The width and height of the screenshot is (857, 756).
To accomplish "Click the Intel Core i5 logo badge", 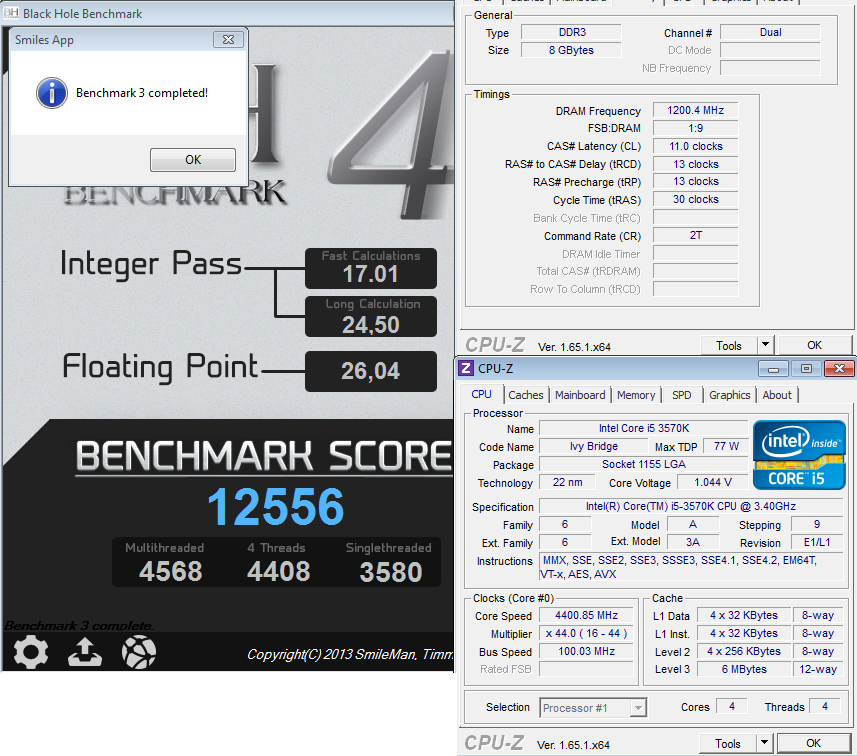I will 799,455.
